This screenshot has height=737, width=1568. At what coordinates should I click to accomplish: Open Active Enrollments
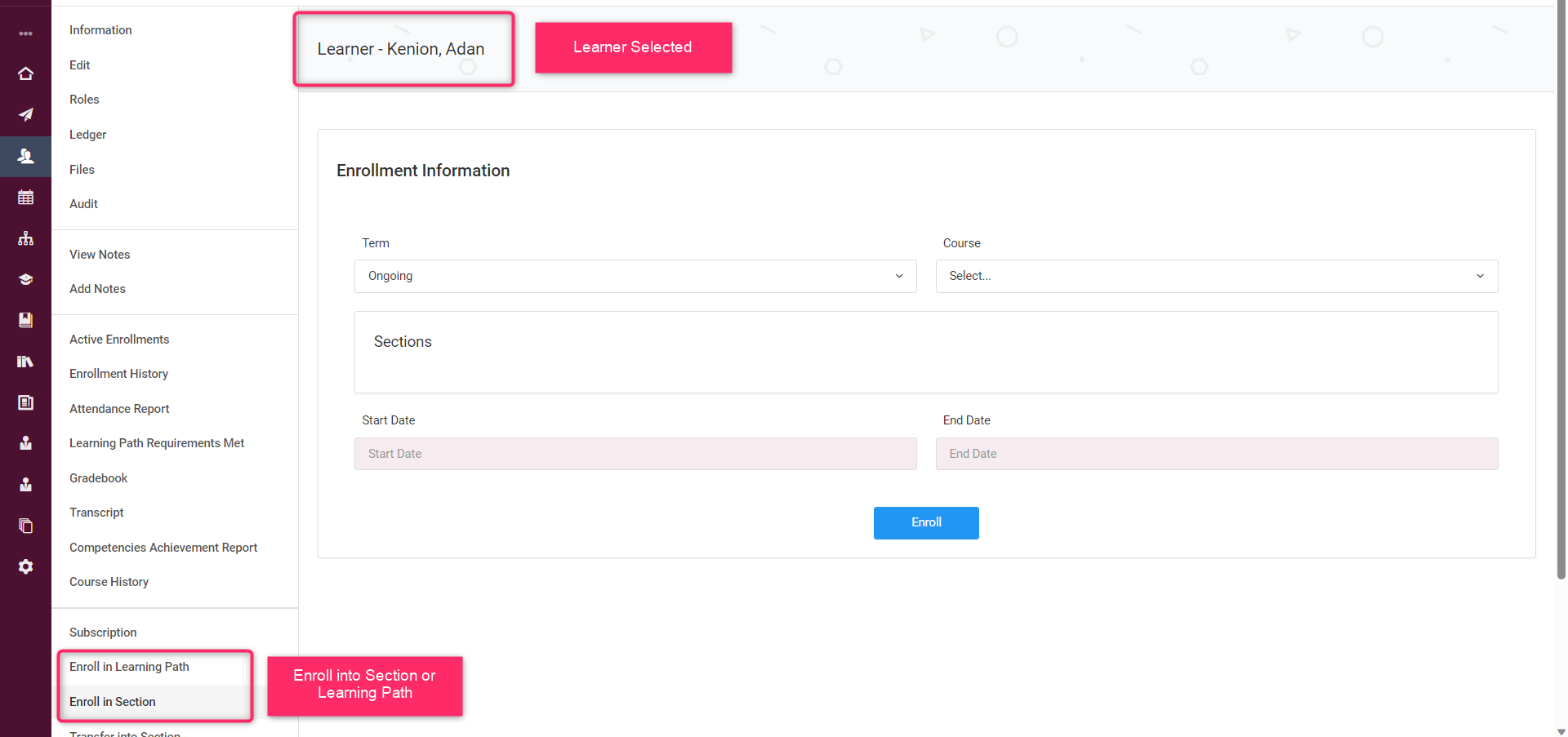[119, 340]
